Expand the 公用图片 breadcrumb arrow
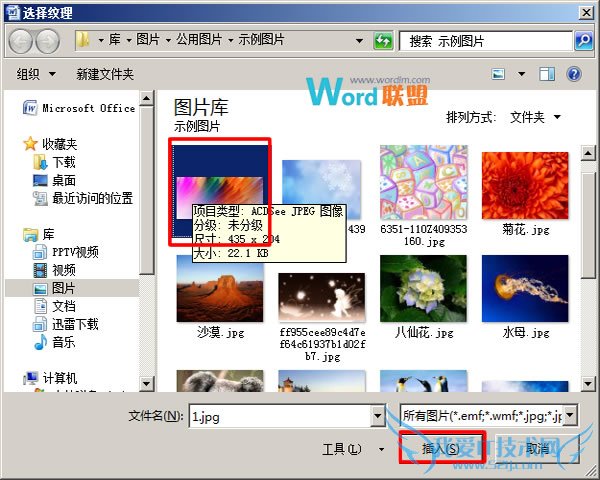 tap(230, 40)
